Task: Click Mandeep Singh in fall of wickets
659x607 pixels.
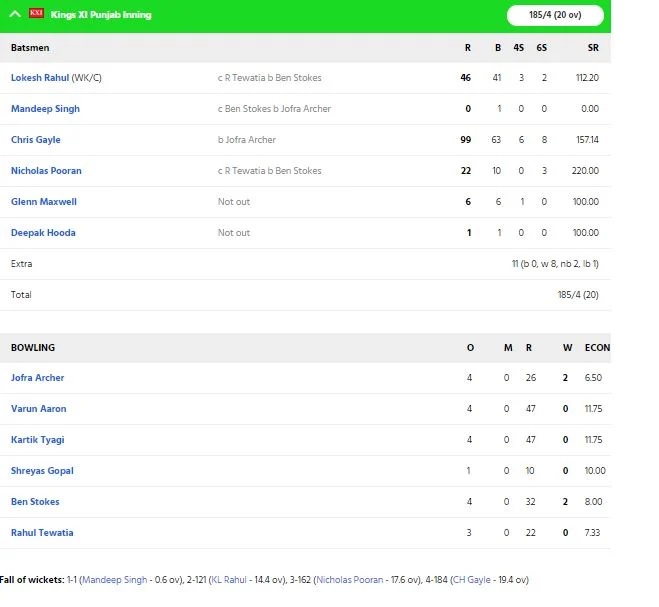Action: point(114,580)
